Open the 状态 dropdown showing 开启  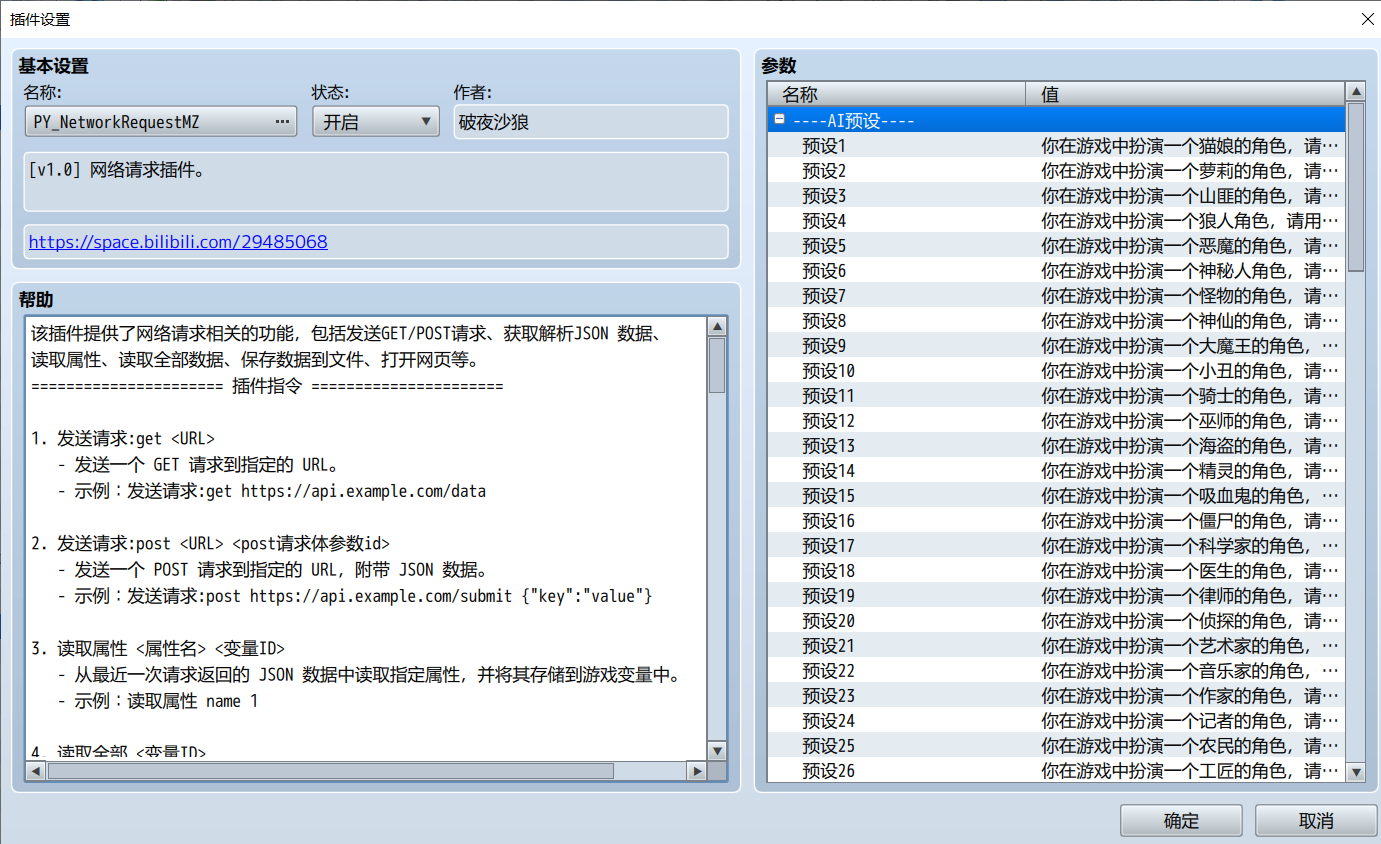[x=376, y=122]
